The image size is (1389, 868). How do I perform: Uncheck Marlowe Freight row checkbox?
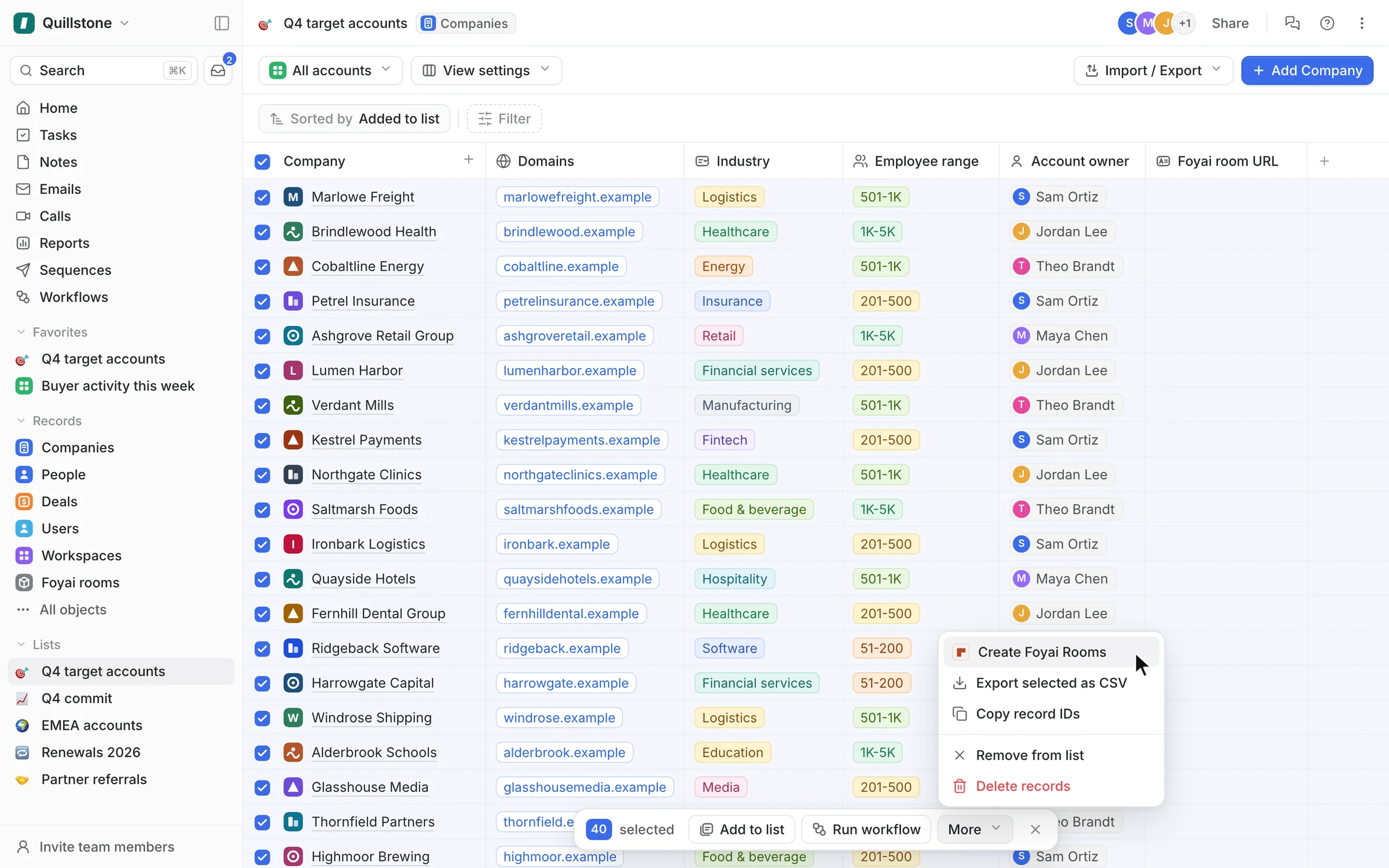coord(262,197)
